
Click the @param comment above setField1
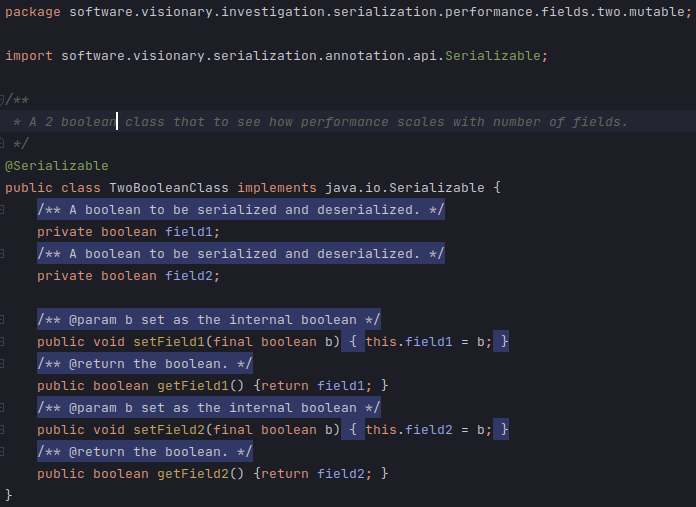coord(209,320)
